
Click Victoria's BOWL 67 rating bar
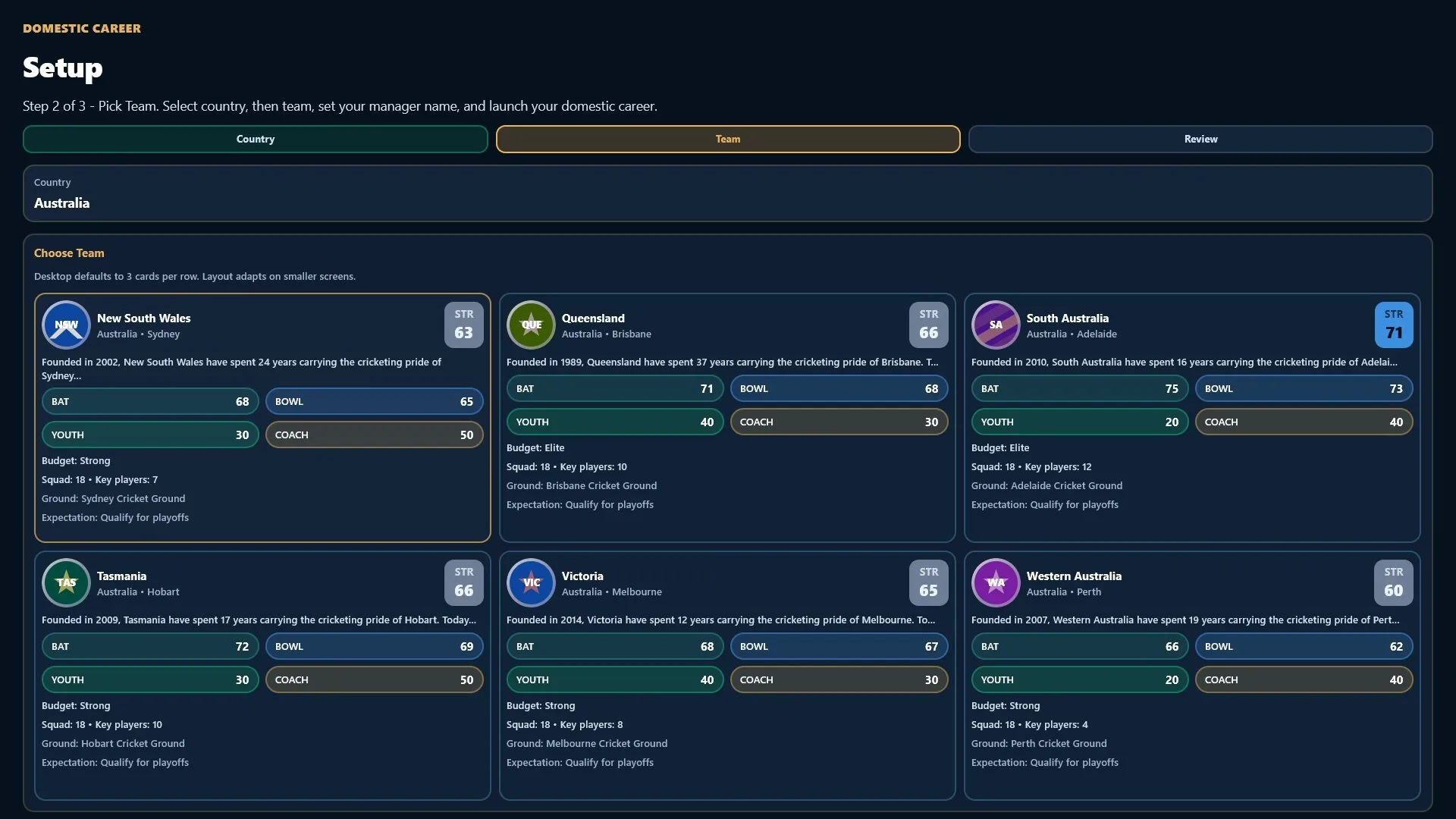[x=839, y=647]
